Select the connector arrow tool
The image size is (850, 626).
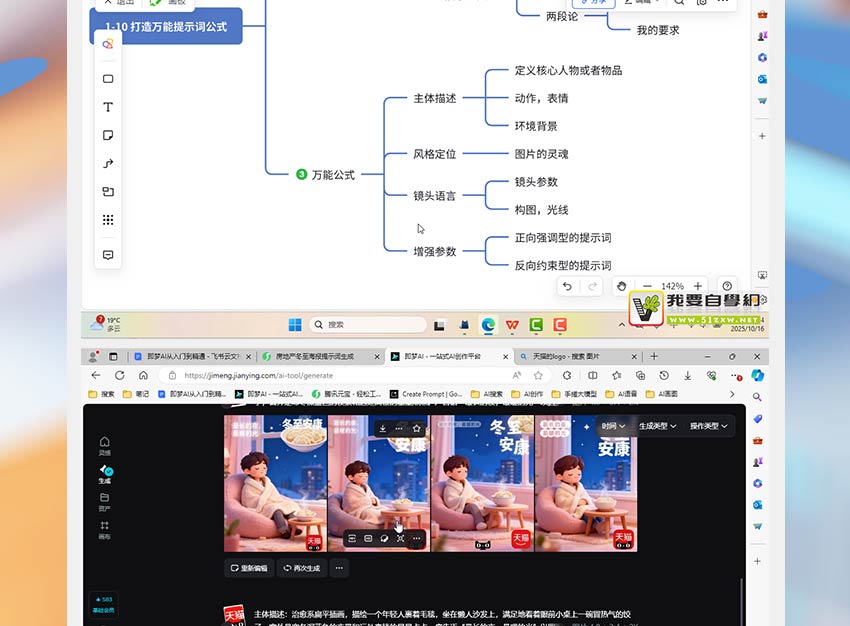pos(108,163)
